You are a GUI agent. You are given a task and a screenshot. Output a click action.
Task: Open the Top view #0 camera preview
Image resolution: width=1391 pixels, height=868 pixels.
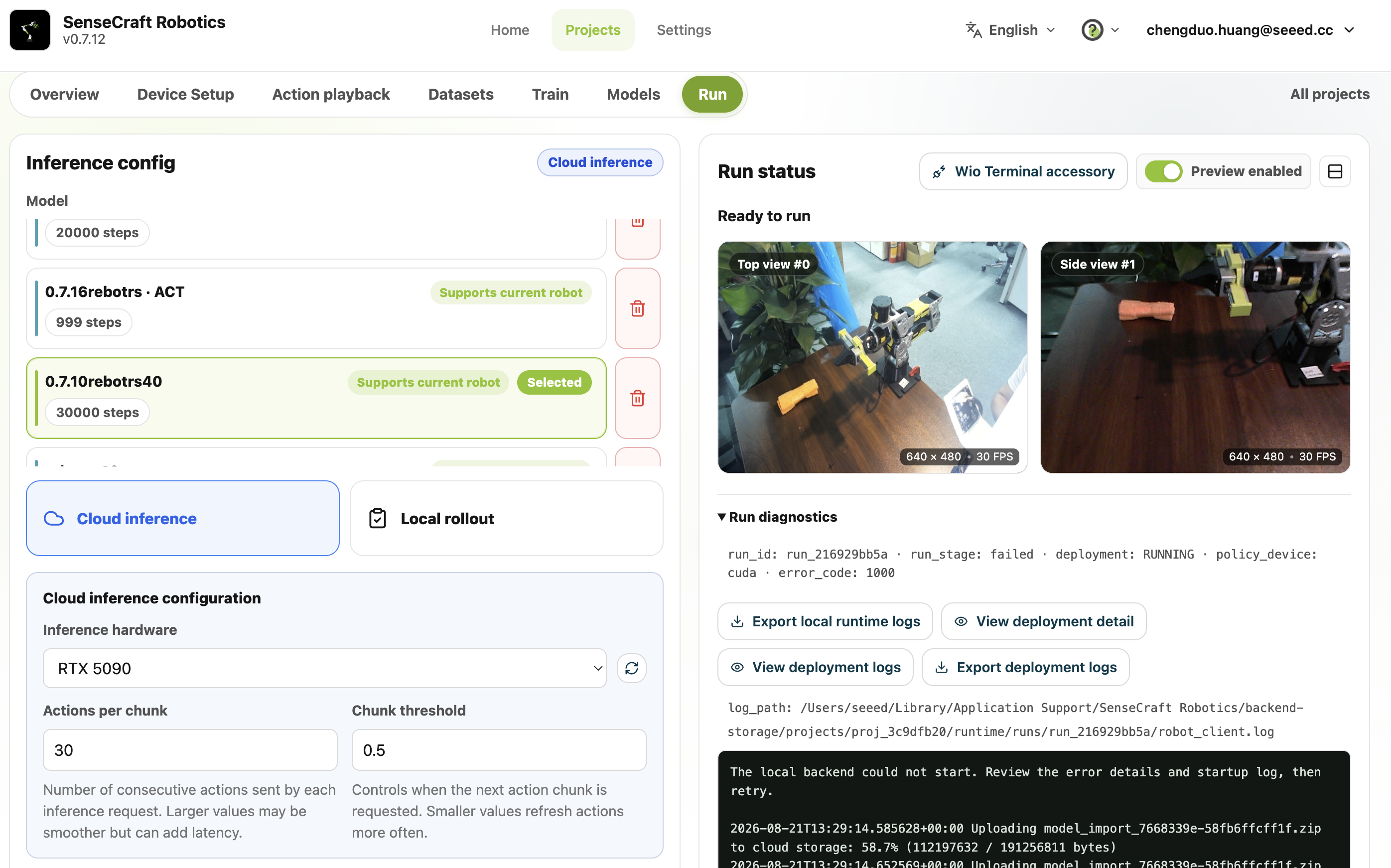tap(872, 357)
